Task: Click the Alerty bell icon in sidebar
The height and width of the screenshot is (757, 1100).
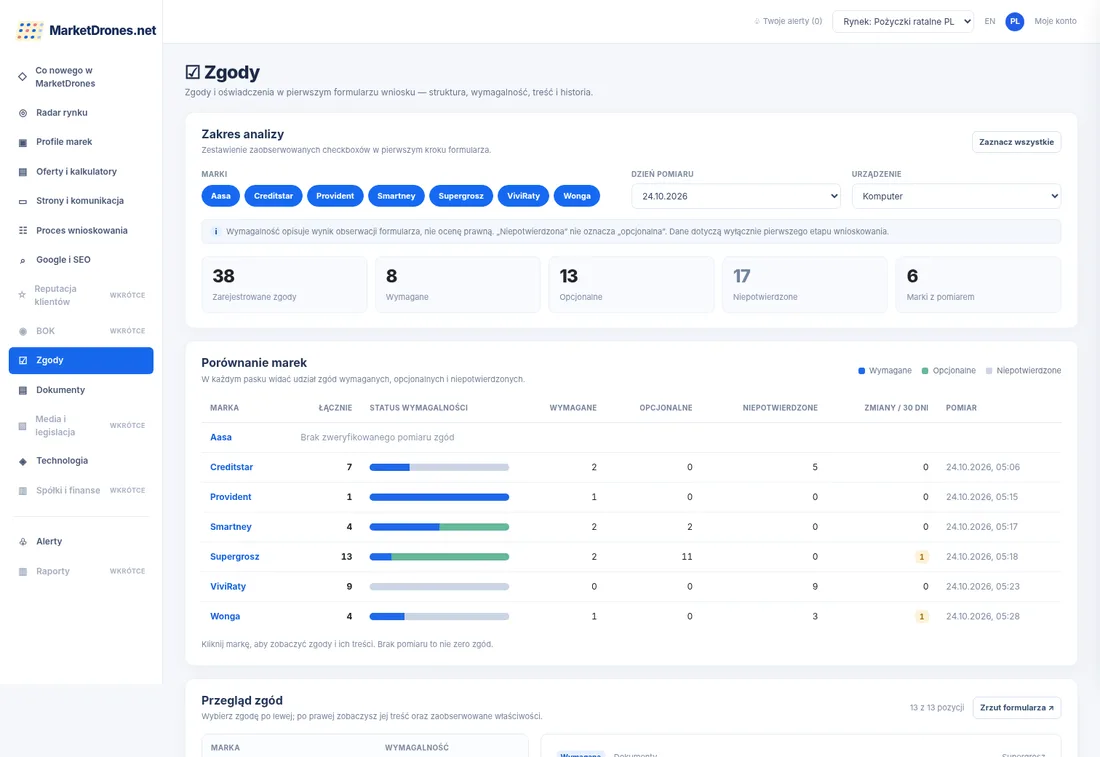Action: [22, 542]
